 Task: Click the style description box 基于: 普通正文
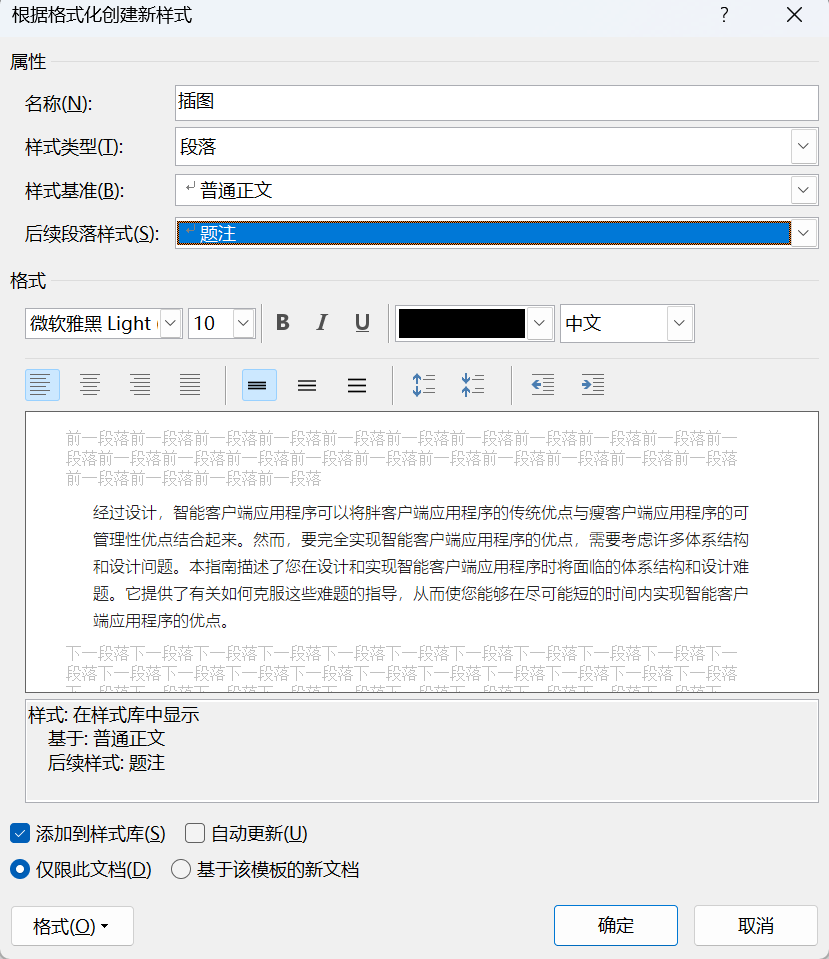422,751
